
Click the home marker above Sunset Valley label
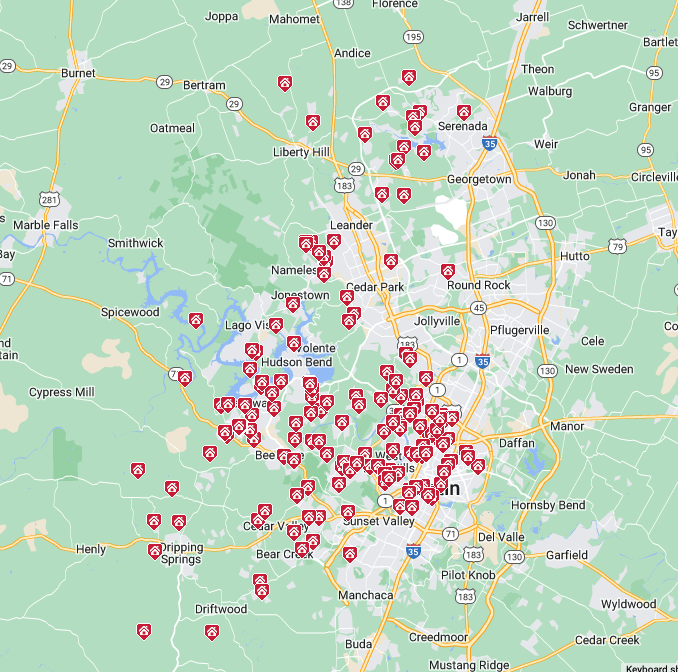pyautogui.click(x=348, y=512)
